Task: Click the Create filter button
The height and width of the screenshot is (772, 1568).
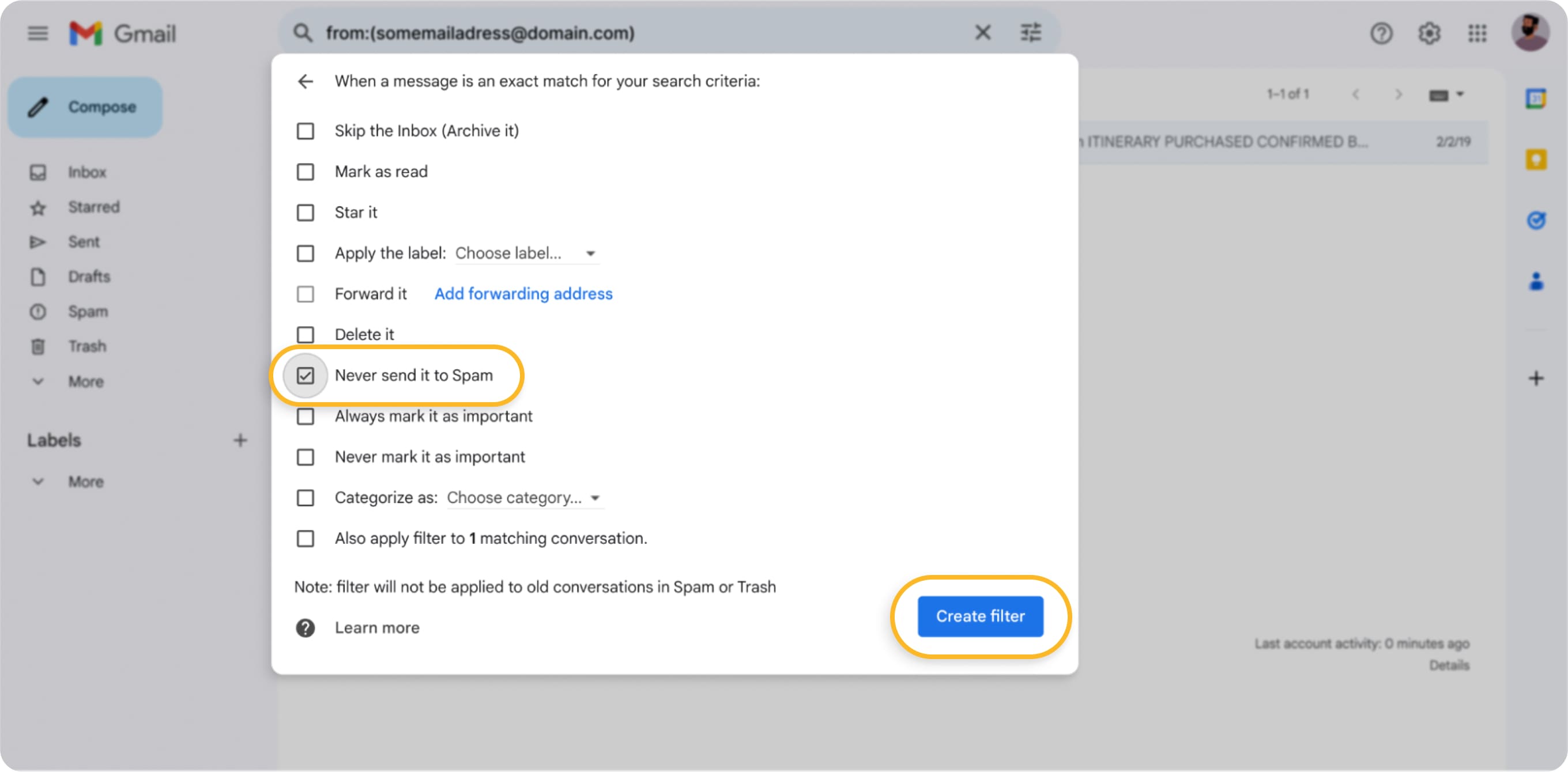Action: pos(979,616)
